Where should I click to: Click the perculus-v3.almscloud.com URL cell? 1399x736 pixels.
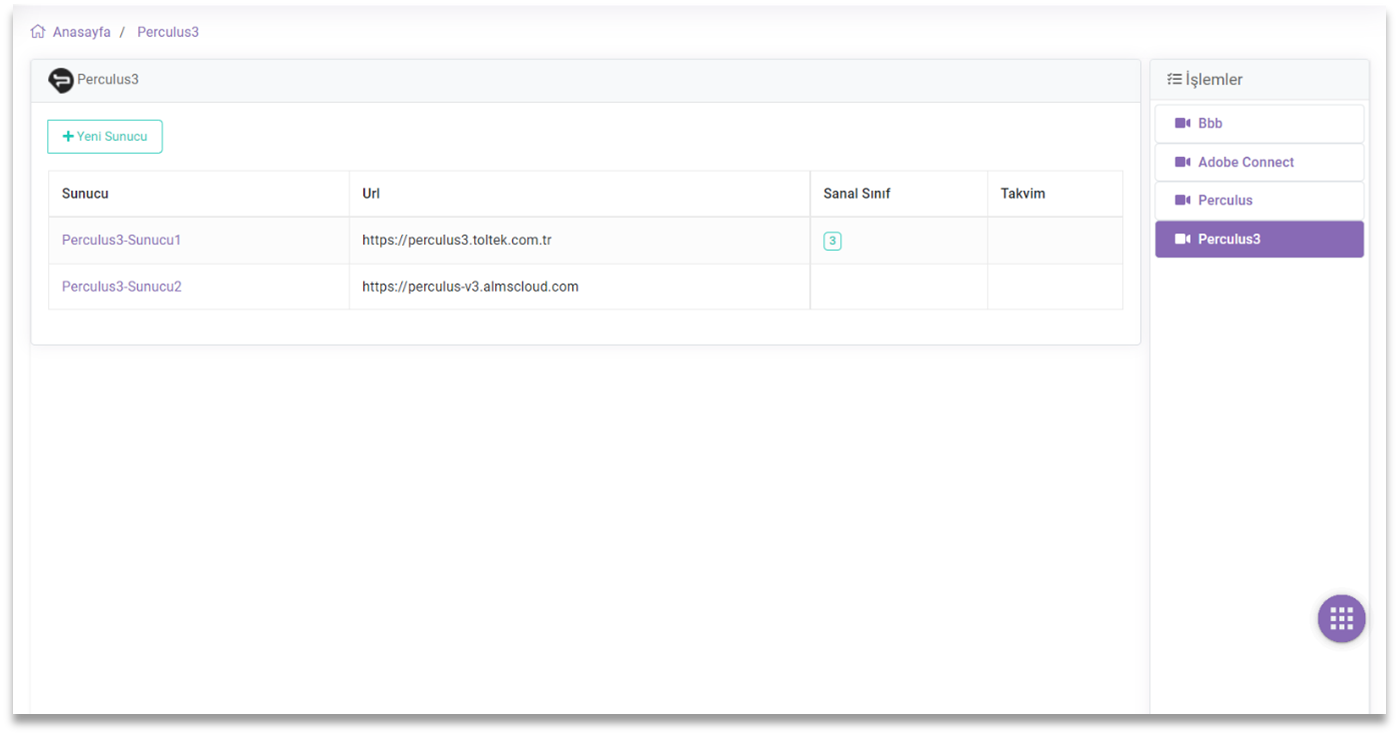coord(470,286)
